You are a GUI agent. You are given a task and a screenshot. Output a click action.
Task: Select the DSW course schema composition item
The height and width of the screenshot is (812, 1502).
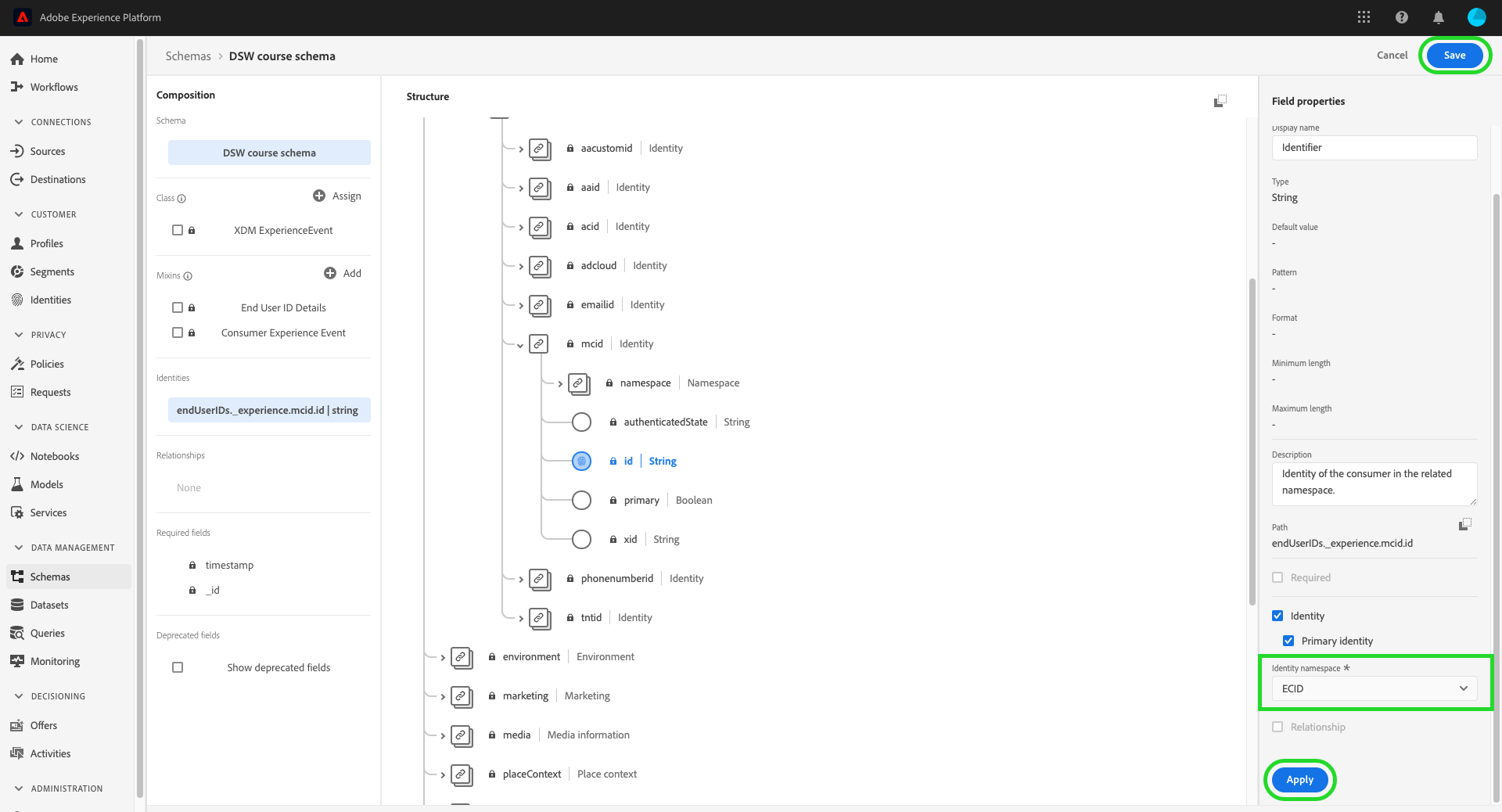click(269, 153)
